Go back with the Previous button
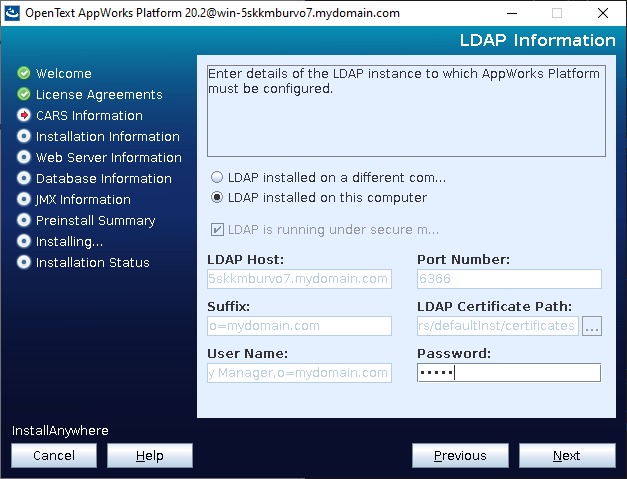Viewport: 627px width, 479px height. click(x=460, y=455)
